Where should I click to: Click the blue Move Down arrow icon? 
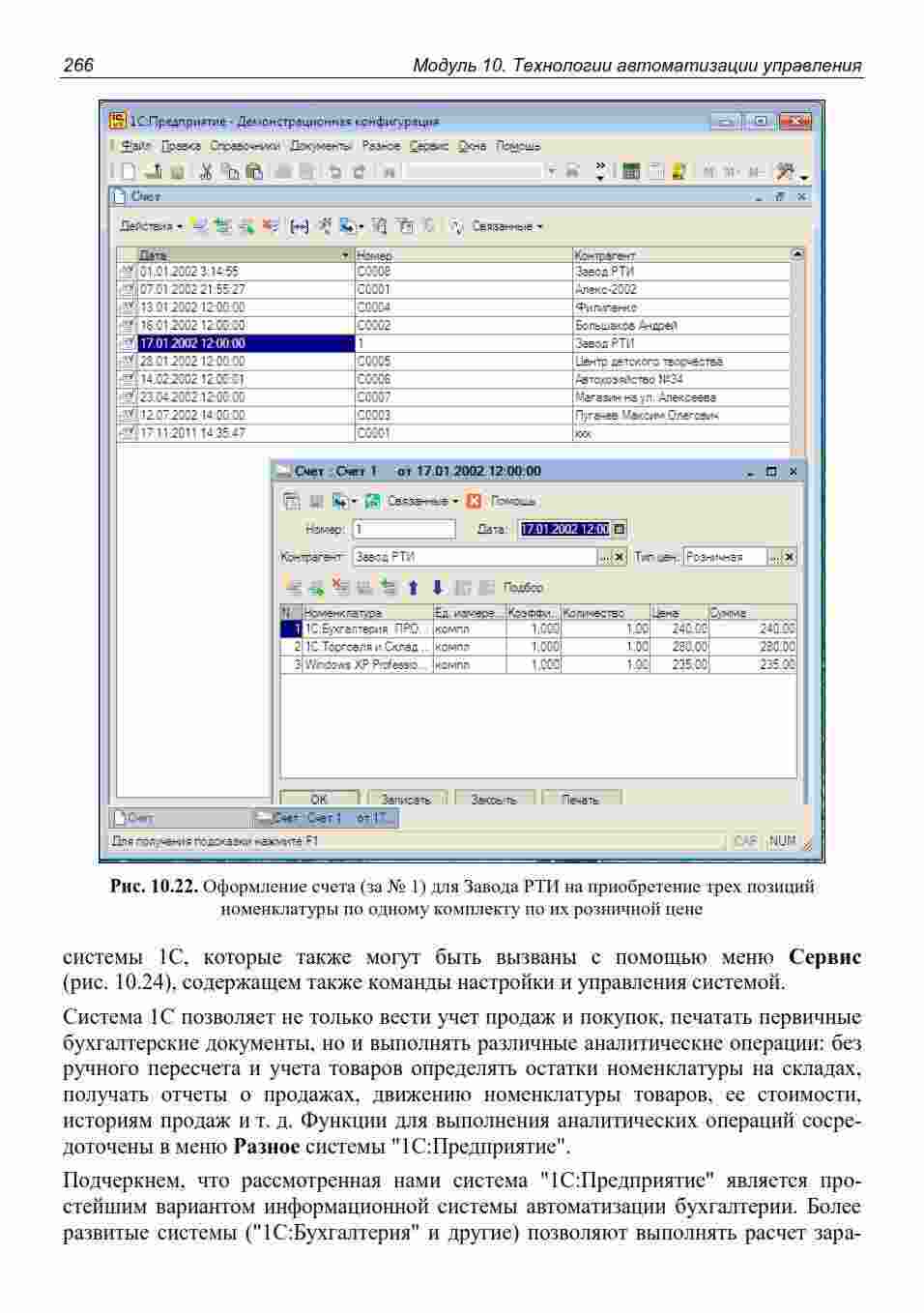click(437, 587)
